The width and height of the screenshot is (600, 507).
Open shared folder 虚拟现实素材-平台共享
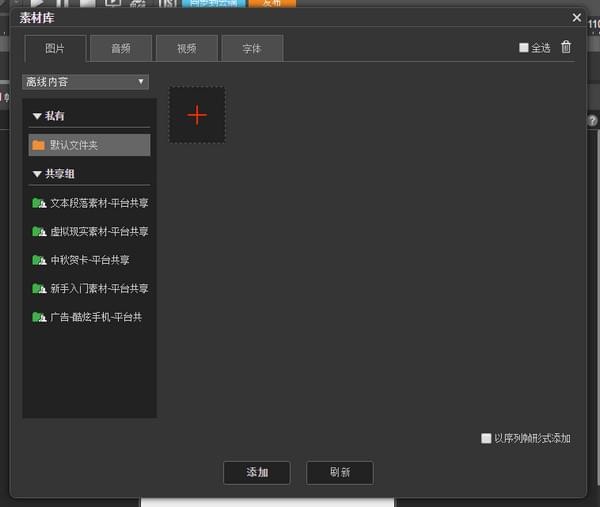click(90, 232)
